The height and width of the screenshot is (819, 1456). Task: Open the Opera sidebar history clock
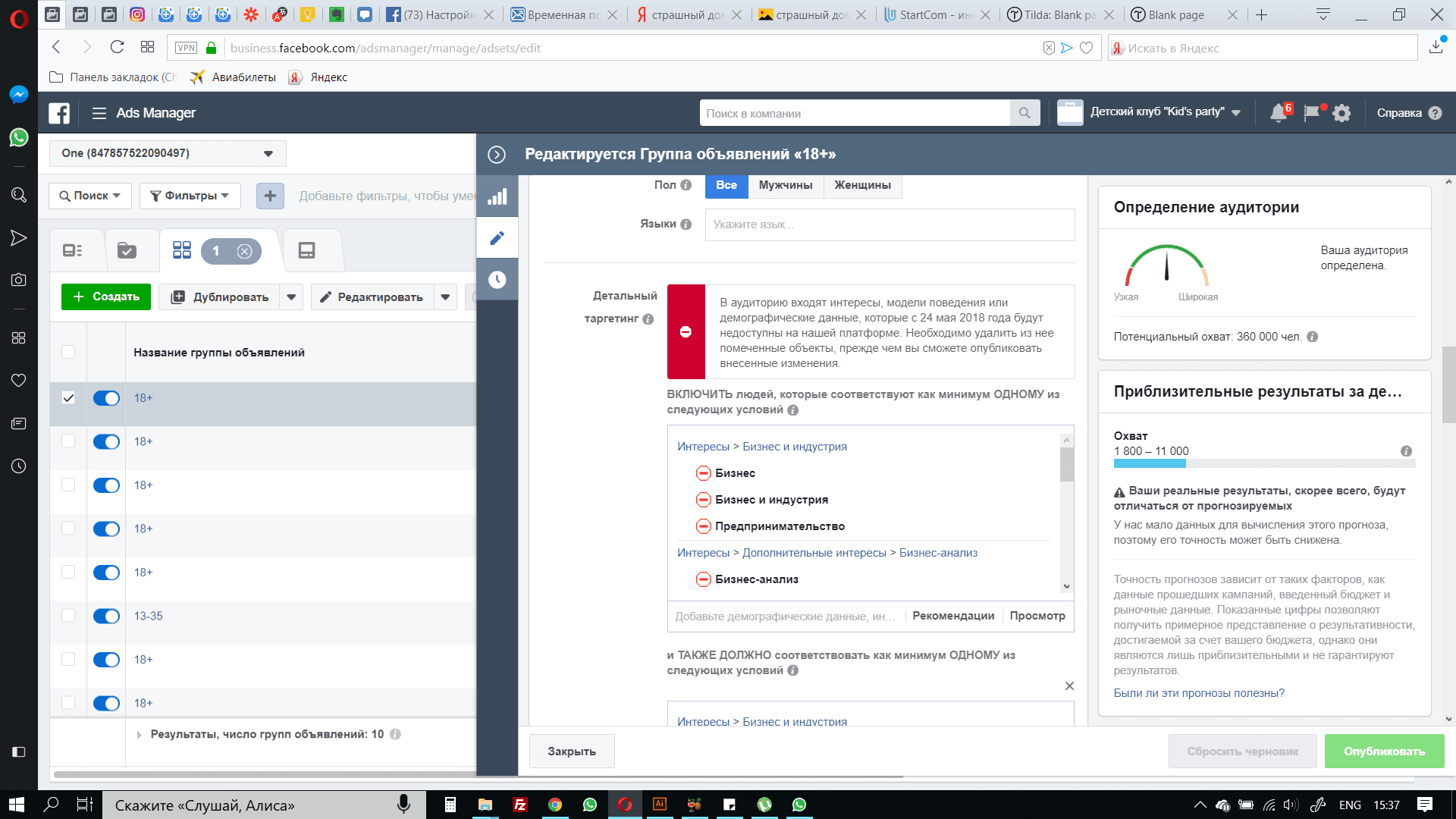tap(19, 466)
